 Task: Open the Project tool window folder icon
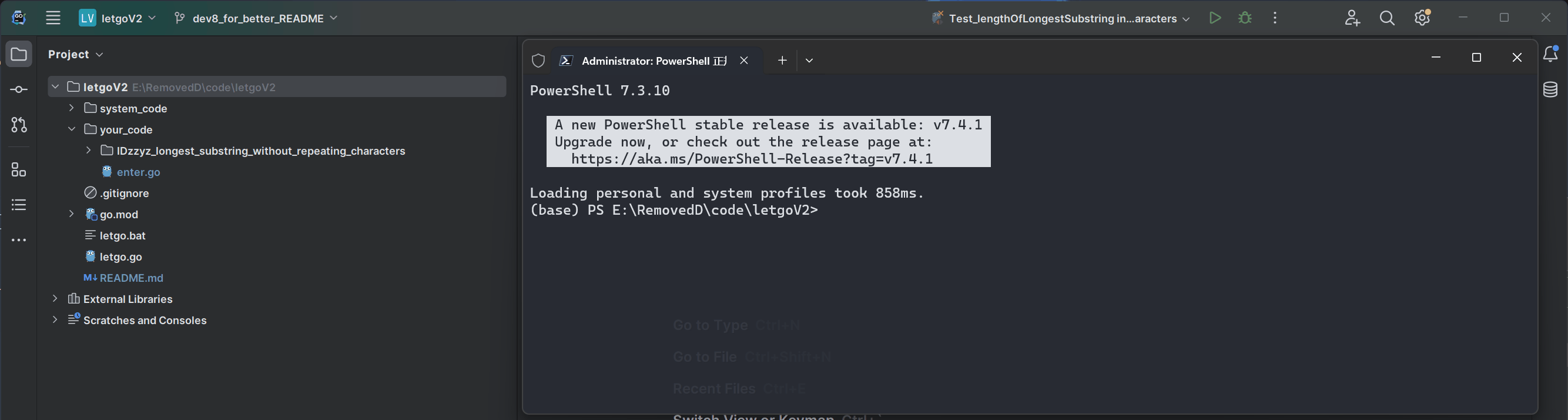click(19, 54)
